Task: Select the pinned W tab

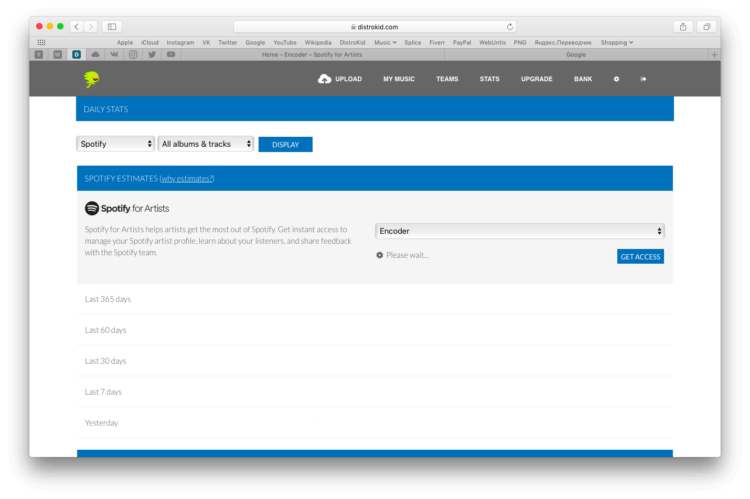Action: (57, 55)
